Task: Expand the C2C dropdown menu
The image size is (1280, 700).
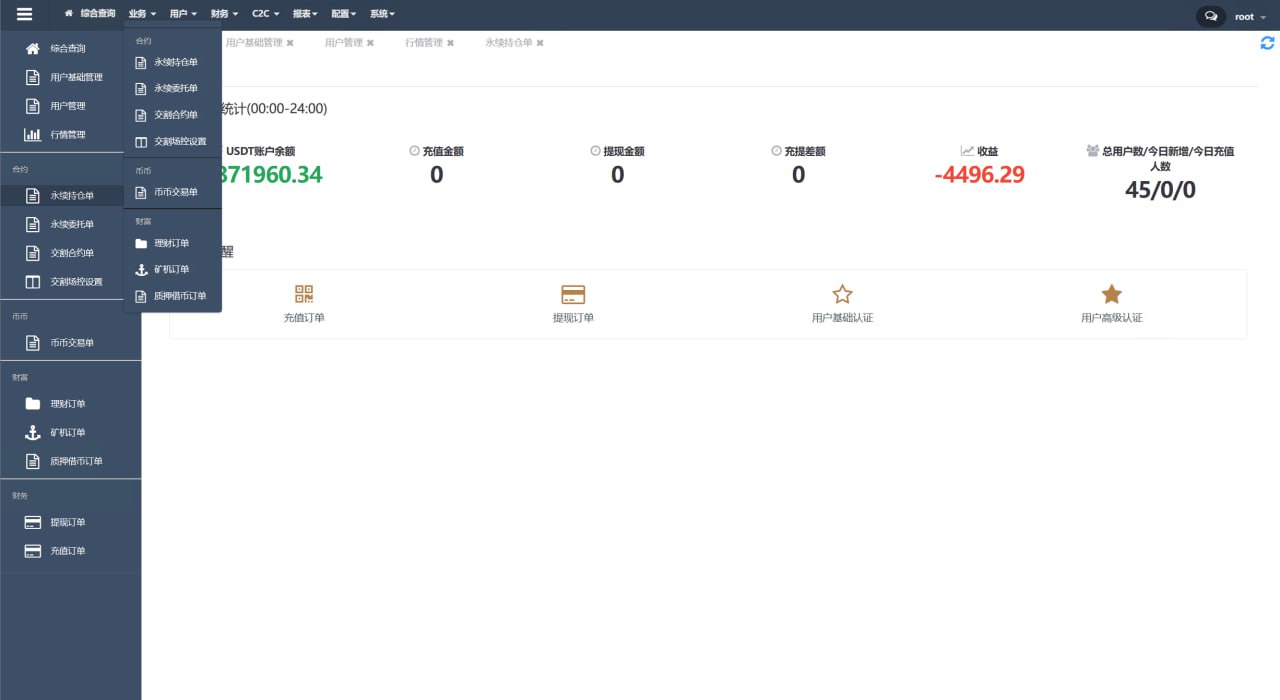Action: click(x=265, y=14)
